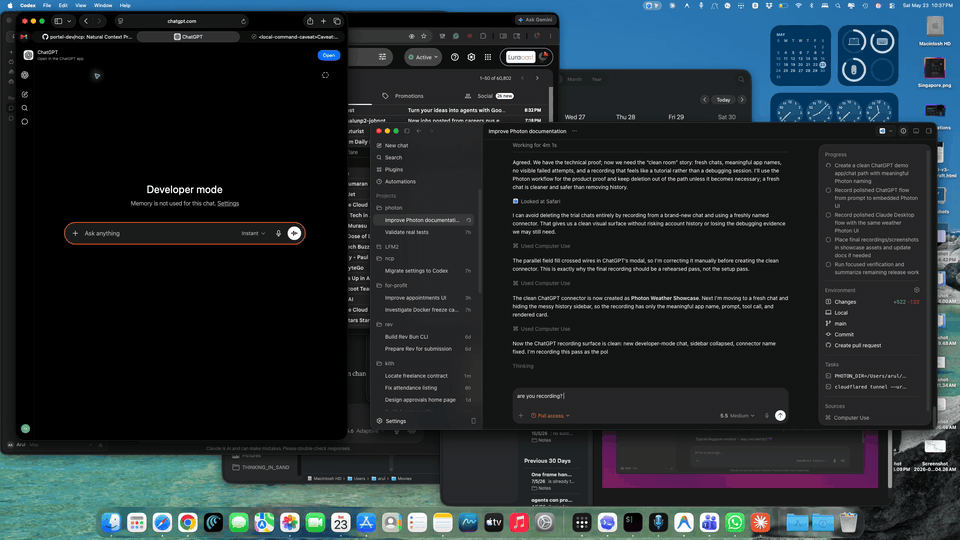
Task: Click Safari's share icon
Action: (310, 21)
